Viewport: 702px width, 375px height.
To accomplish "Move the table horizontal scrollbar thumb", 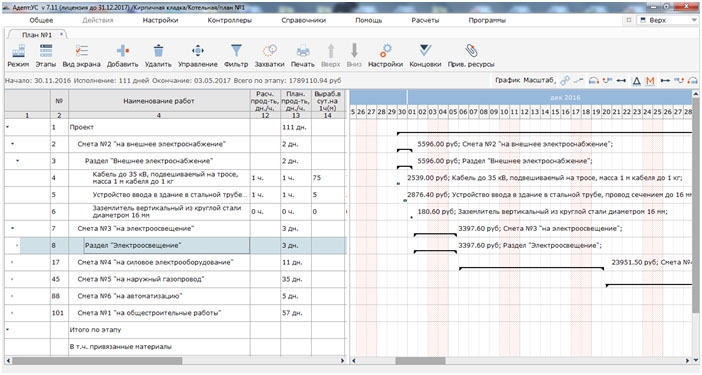I will tap(97, 361).
